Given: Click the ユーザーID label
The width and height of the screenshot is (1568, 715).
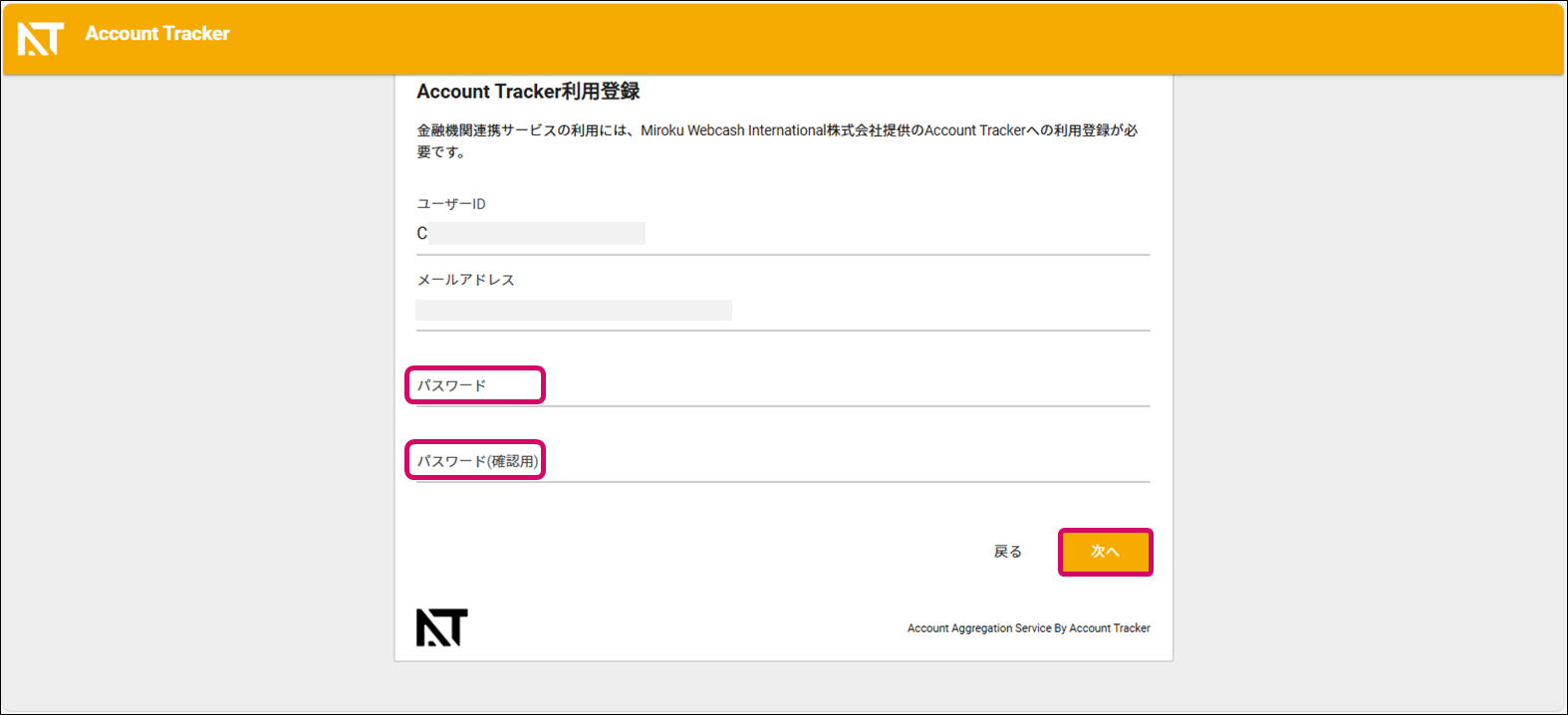Looking at the screenshot, I should (x=451, y=204).
